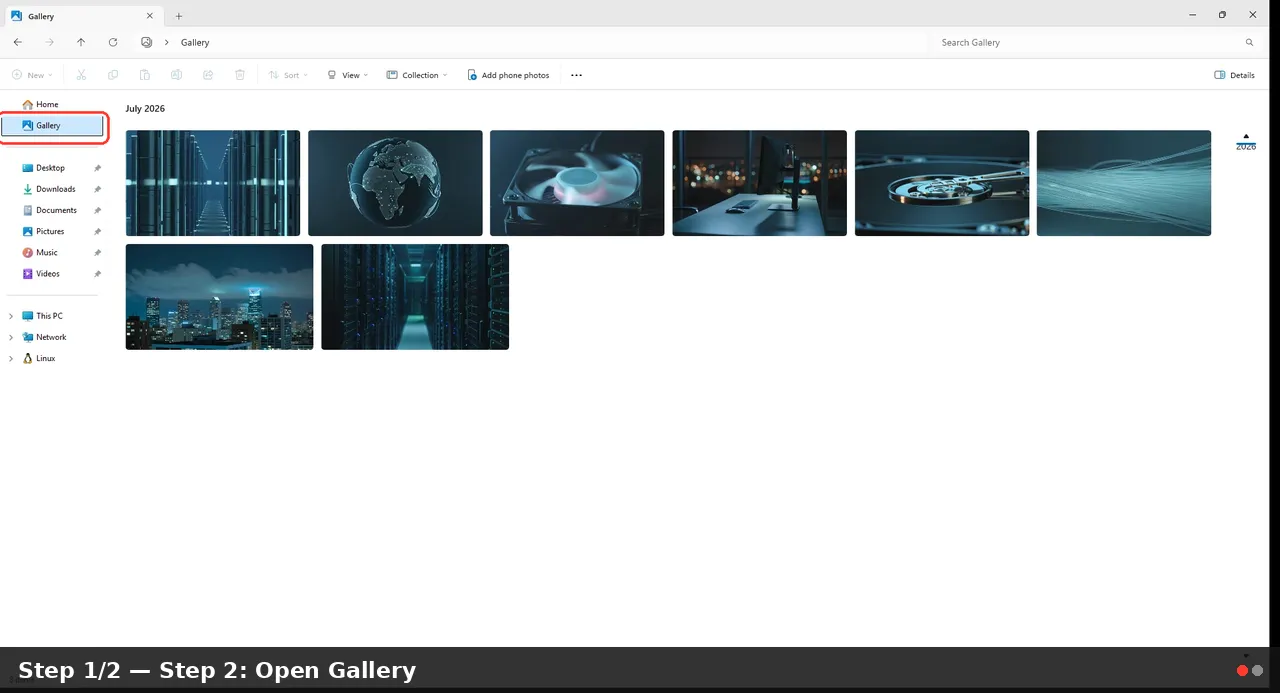1280x693 pixels.
Task: Open a new tab with plus icon
Action: (179, 16)
